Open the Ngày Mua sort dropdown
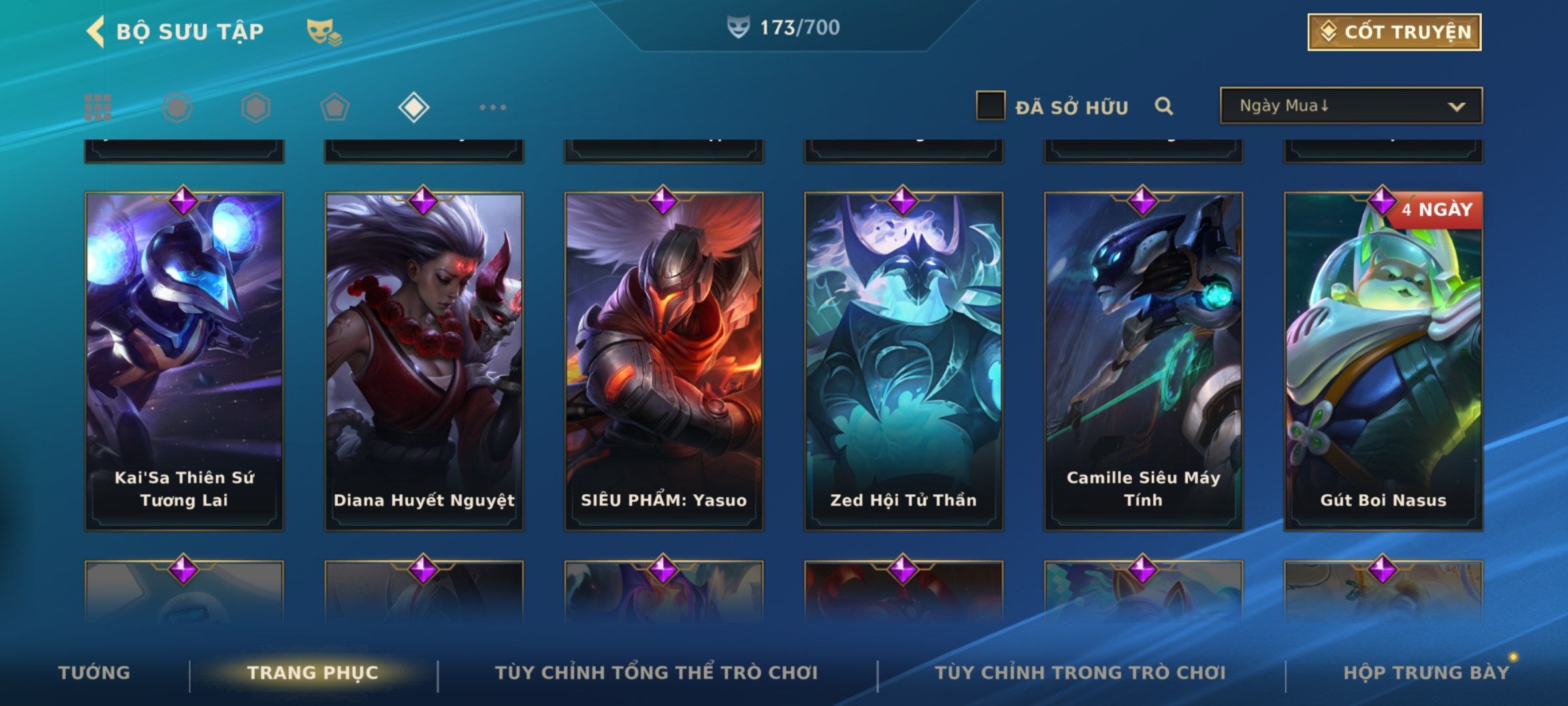This screenshot has width=1568, height=706. pyautogui.click(x=1351, y=106)
